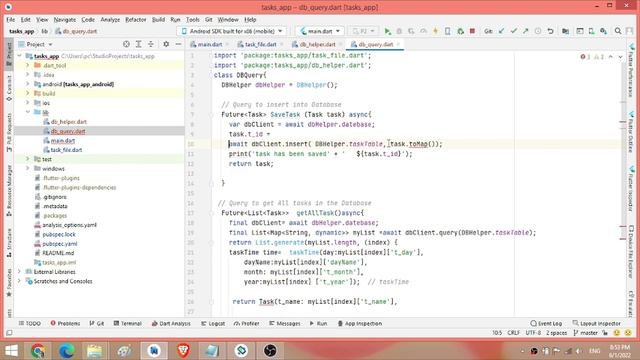Click the master Git branch in status bar
This screenshot has width=640, height=360.
pyautogui.click(x=585, y=333)
